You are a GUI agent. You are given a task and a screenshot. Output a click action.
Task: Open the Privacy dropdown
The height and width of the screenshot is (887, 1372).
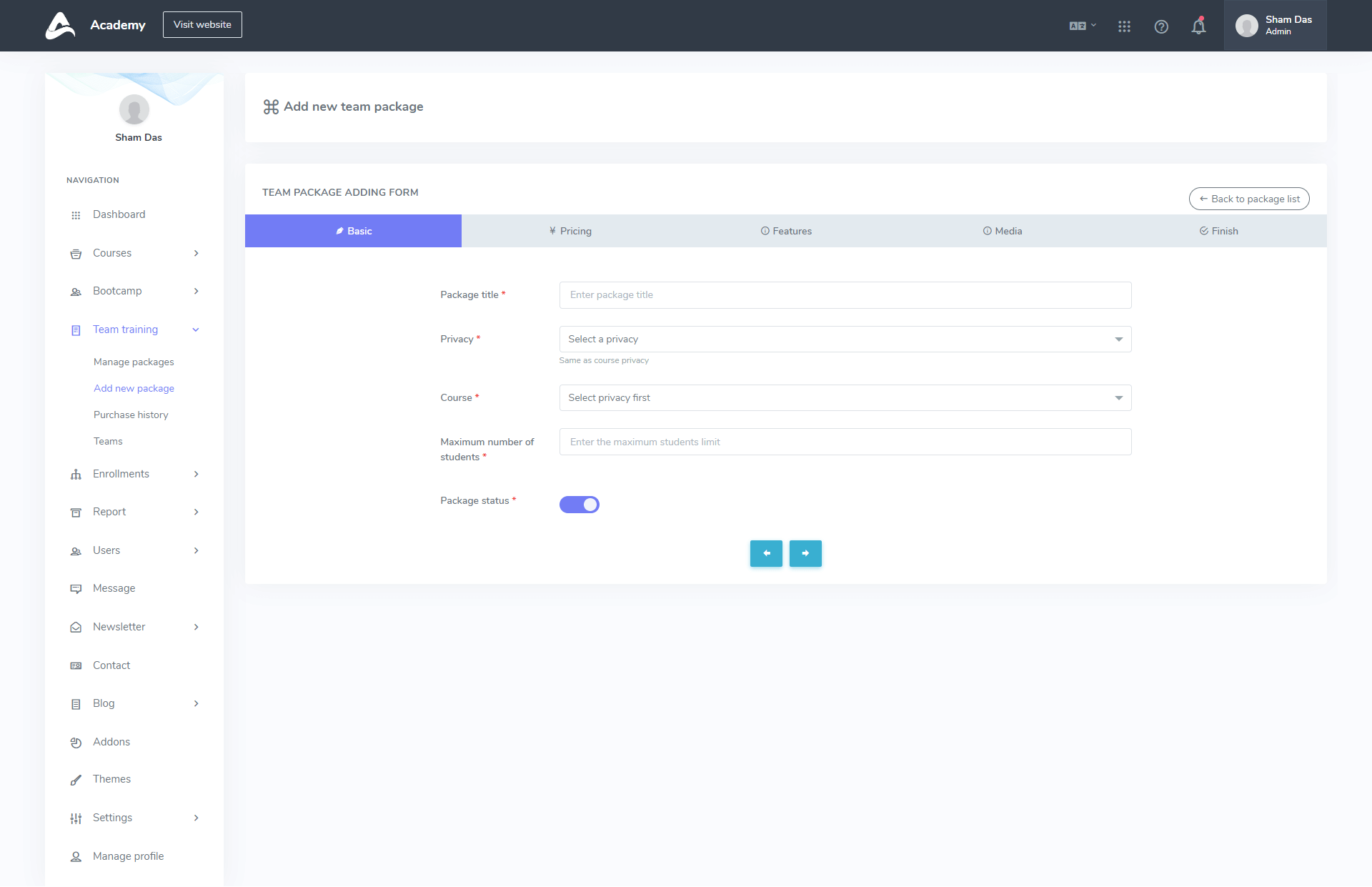tap(845, 340)
